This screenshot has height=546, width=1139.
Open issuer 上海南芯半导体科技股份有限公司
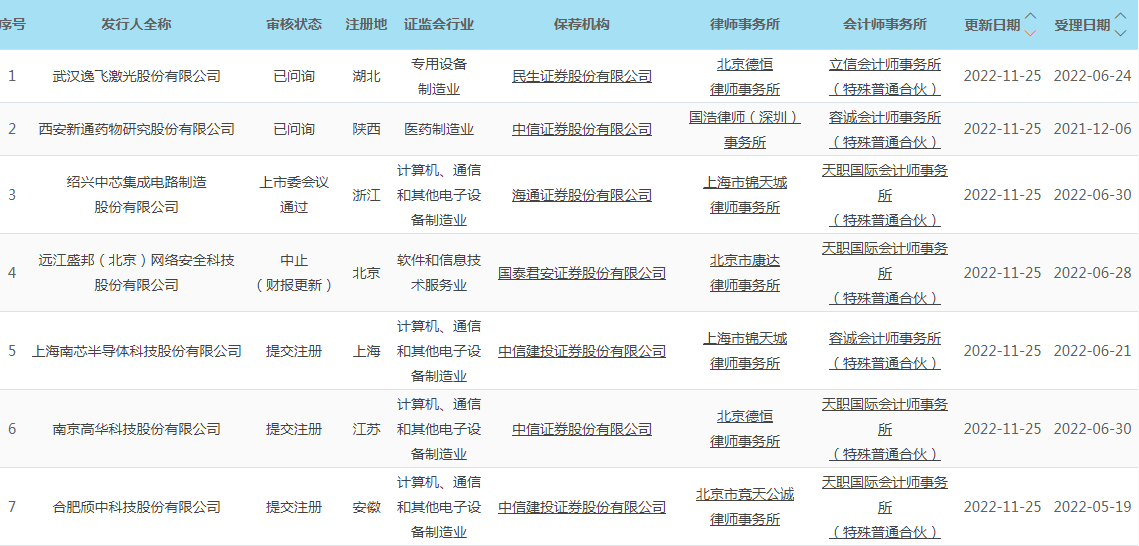coord(137,351)
